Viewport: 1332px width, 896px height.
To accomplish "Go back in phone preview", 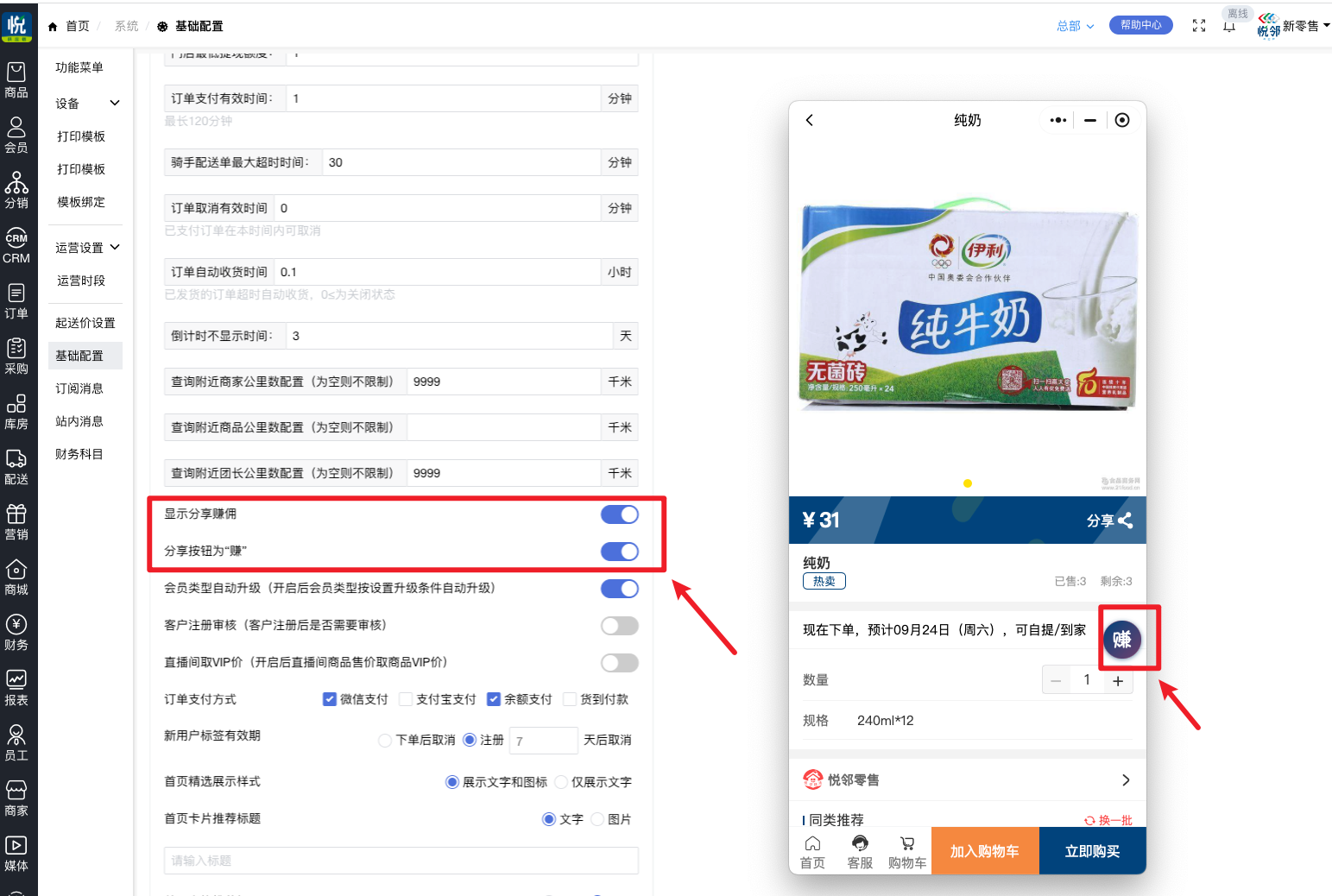I will 810,120.
